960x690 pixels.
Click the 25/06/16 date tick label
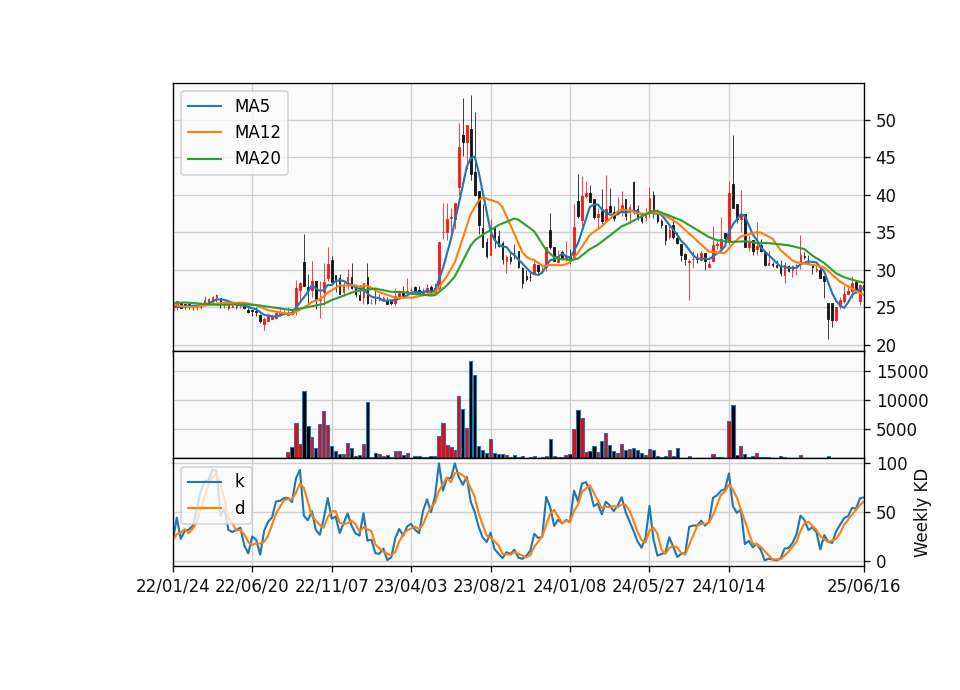pos(864,586)
